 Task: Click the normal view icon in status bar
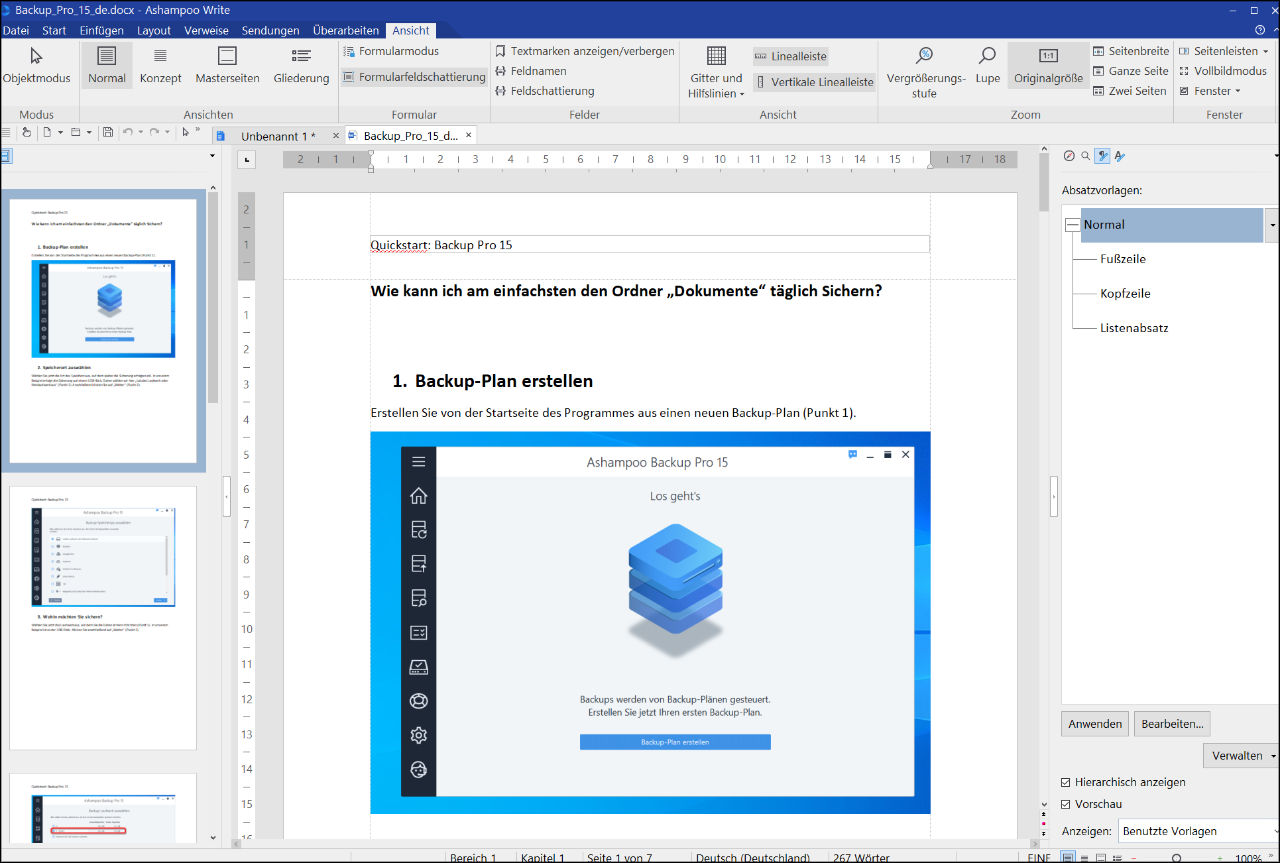point(1069,858)
